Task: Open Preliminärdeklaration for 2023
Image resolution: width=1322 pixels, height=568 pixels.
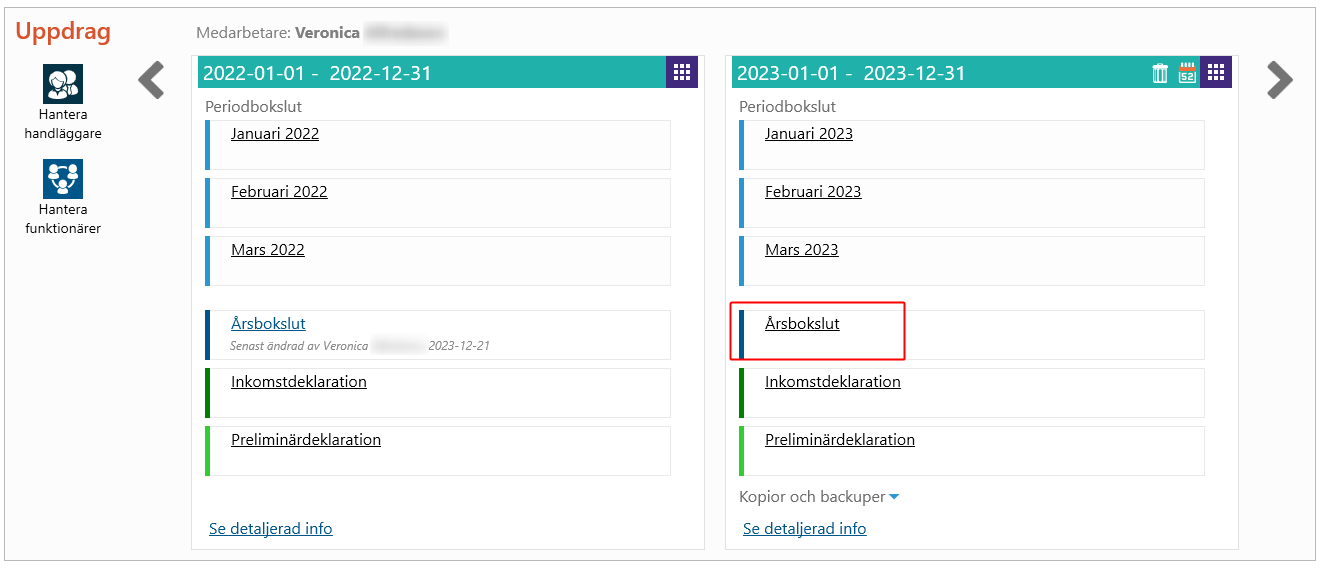Action: (x=840, y=440)
